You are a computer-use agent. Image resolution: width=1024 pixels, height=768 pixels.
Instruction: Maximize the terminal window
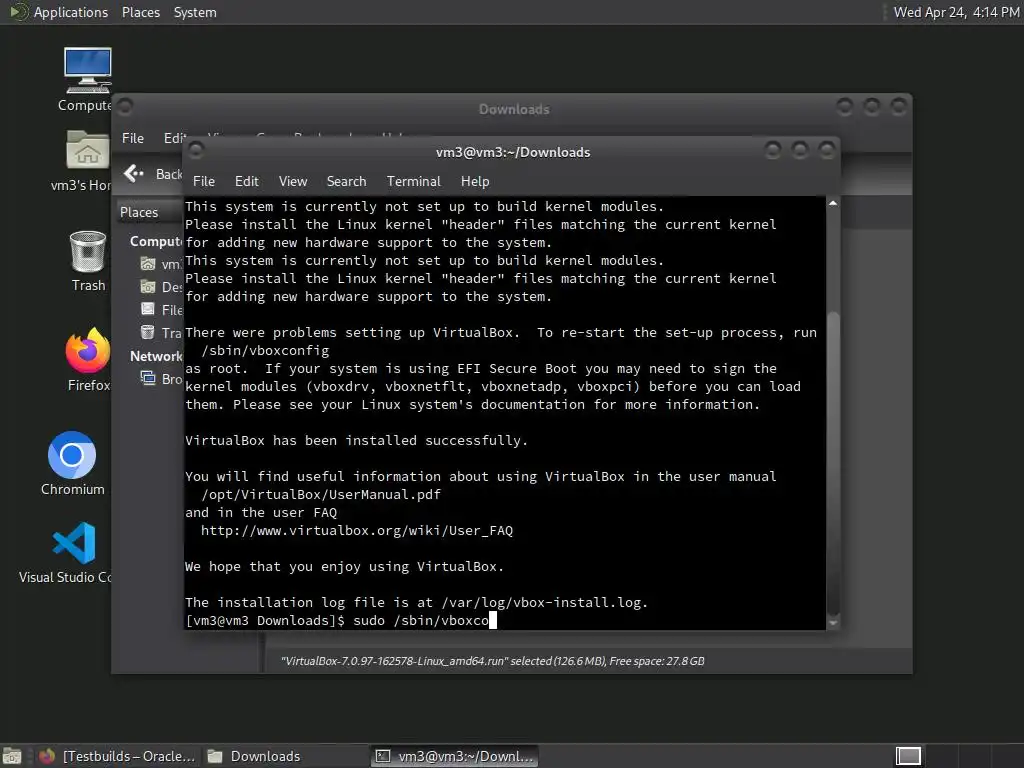tap(800, 151)
